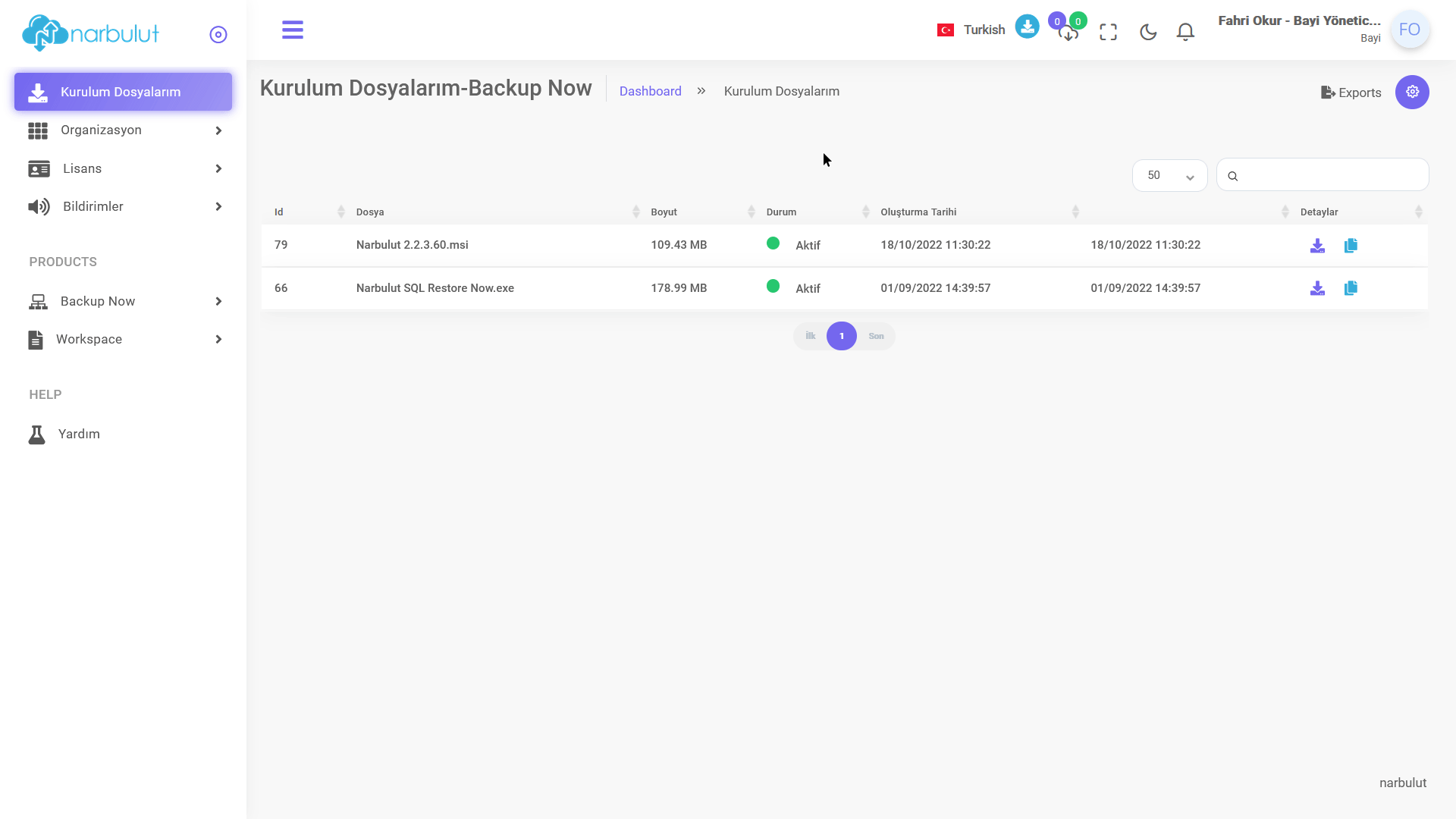The image size is (1456, 819).
Task: Click the Exports button
Action: [1351, 93]
